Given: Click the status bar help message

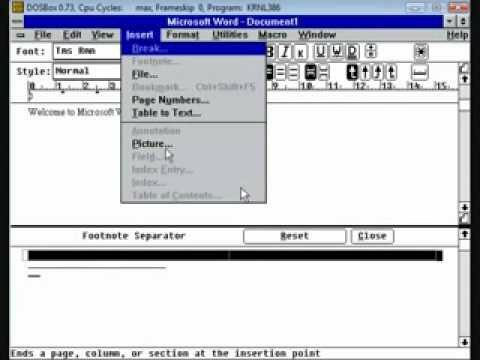Looking at the screenshot, I should (166, 353).
